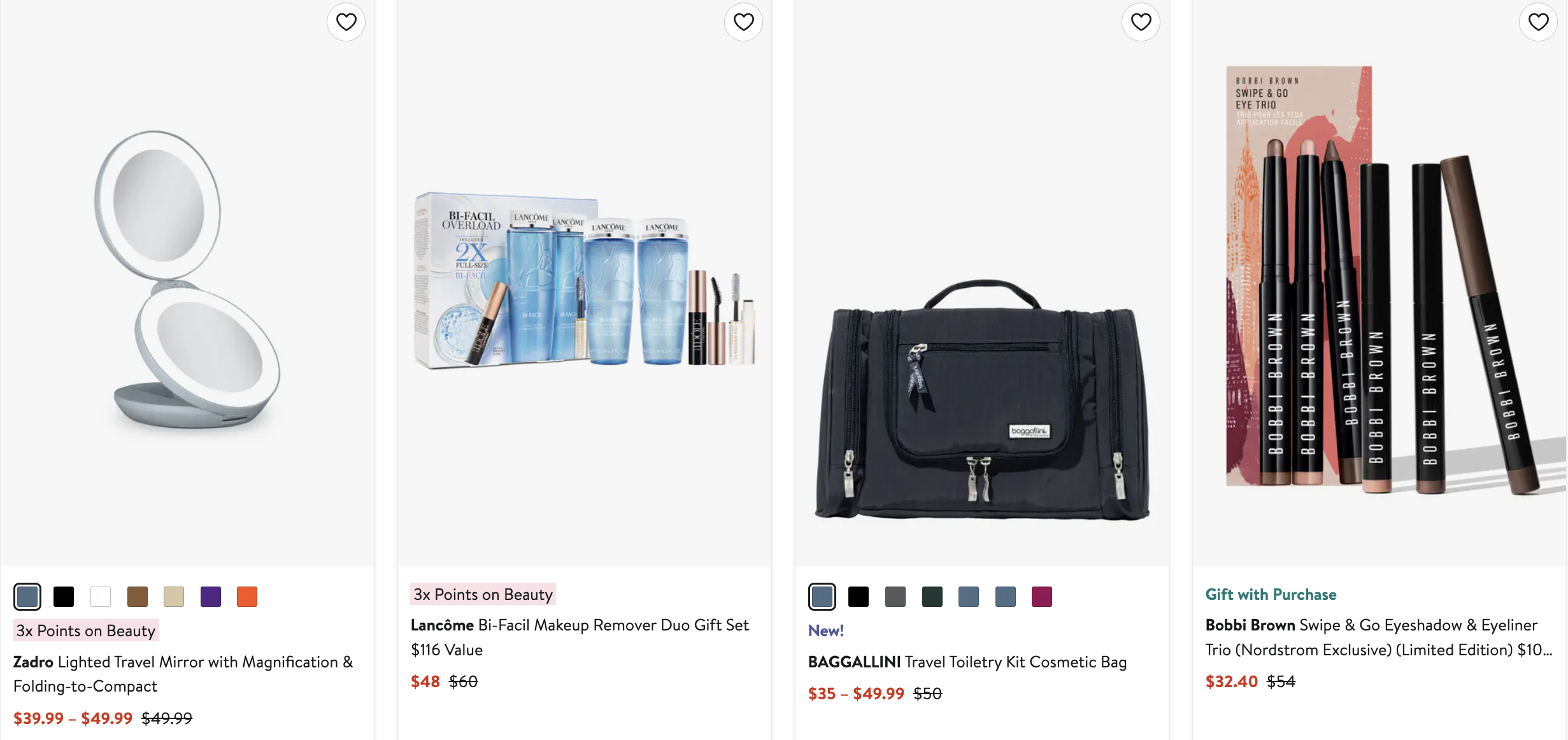Pick the brown Zadro mirror swatch
This screenshot has height=740, width=1568.
[x=138, y=597]
